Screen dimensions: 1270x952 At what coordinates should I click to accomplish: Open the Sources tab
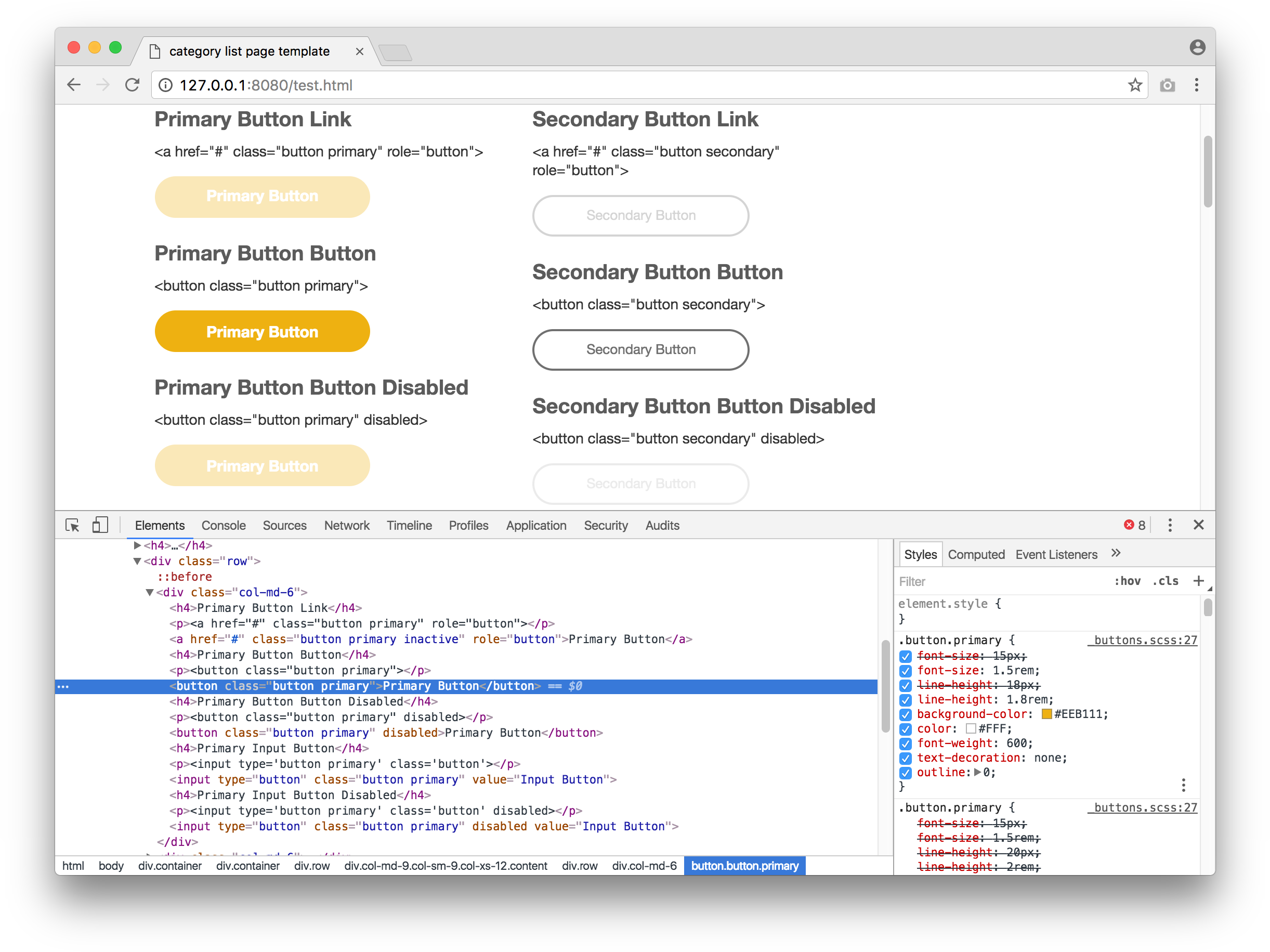284,525
